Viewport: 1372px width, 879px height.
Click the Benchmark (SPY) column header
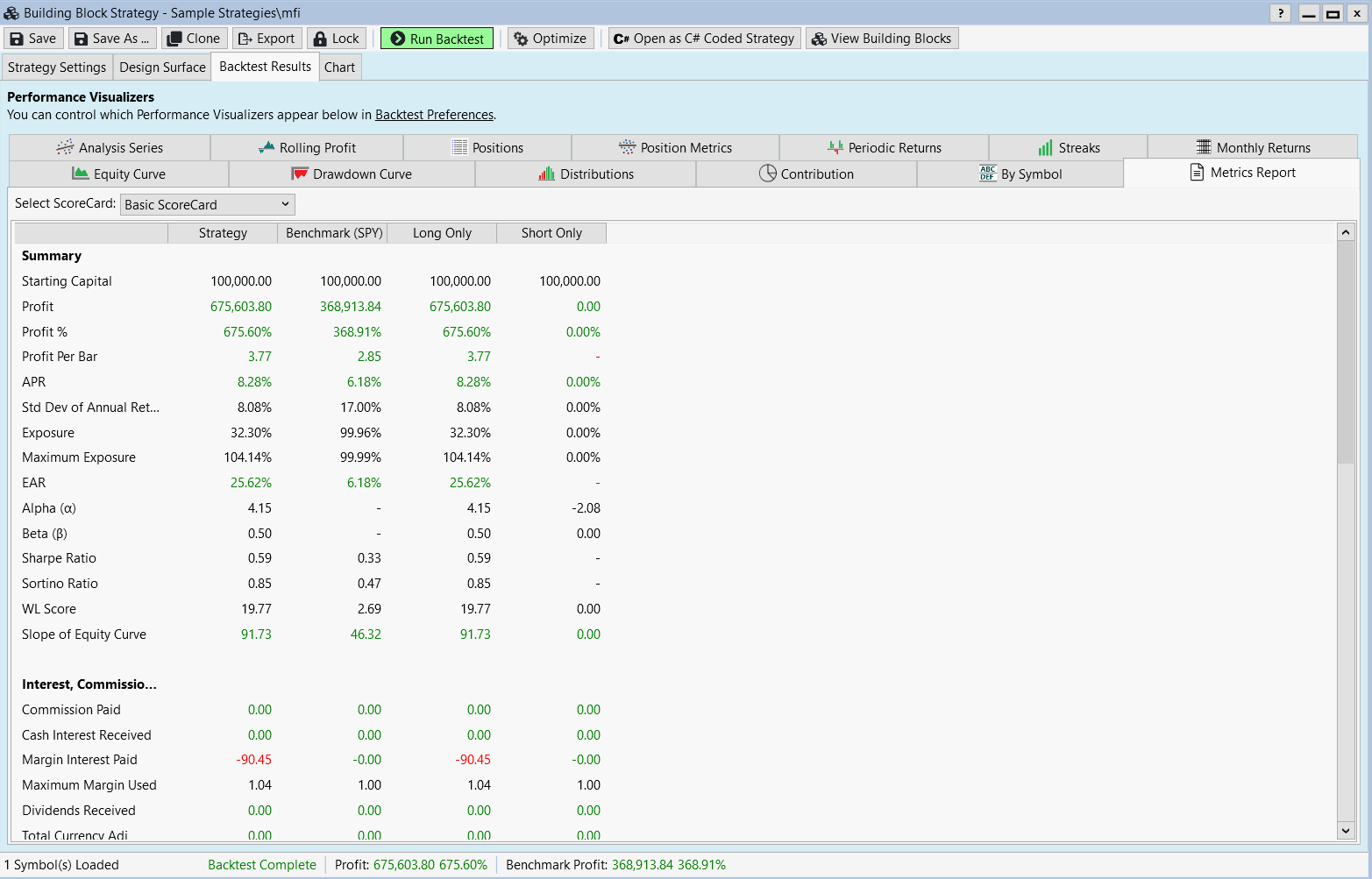pos(333,233)
